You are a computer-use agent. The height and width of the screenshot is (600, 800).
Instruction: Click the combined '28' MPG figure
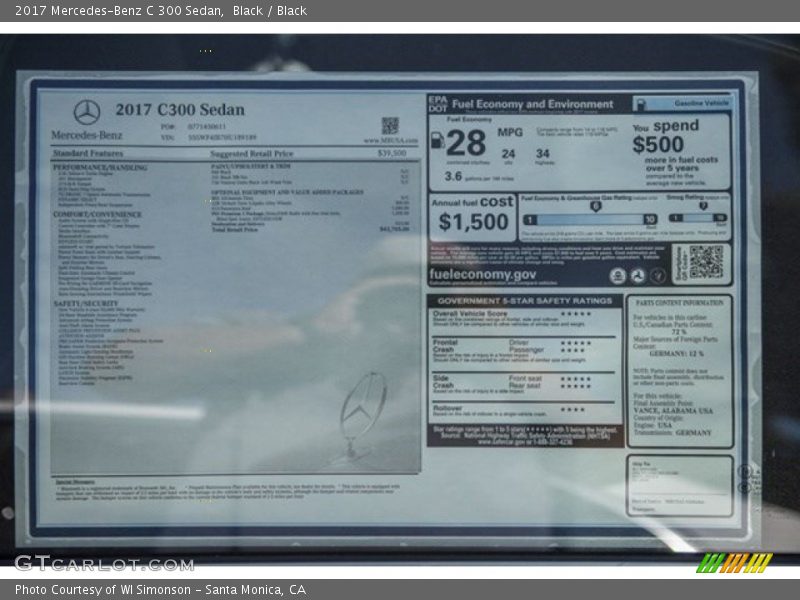coord(466,143)
